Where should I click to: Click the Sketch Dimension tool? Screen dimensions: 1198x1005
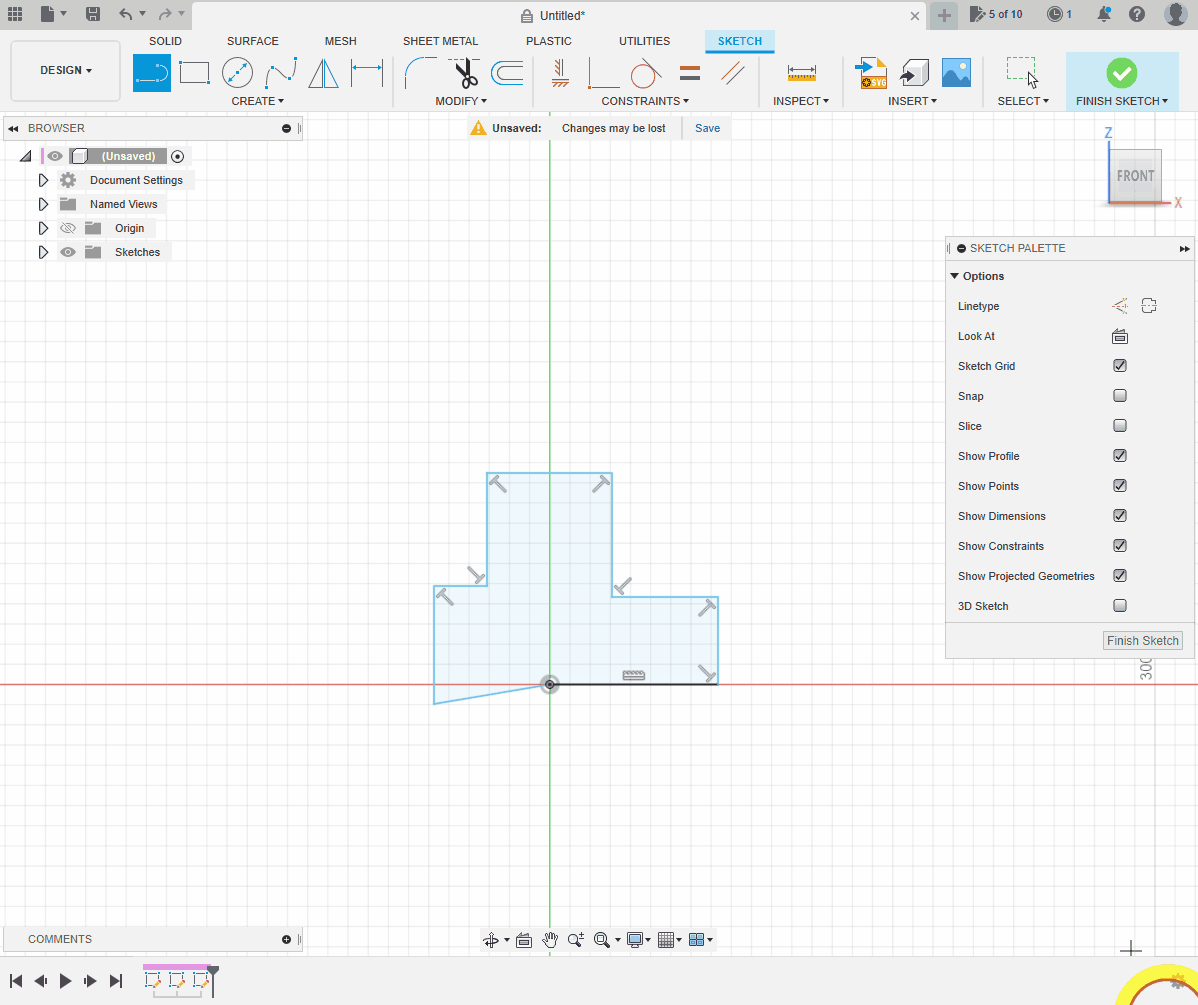[367, 73]
